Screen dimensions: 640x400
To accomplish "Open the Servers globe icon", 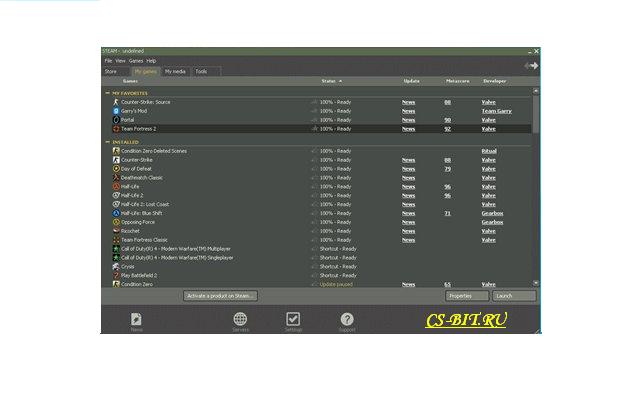I will point(240,319).
